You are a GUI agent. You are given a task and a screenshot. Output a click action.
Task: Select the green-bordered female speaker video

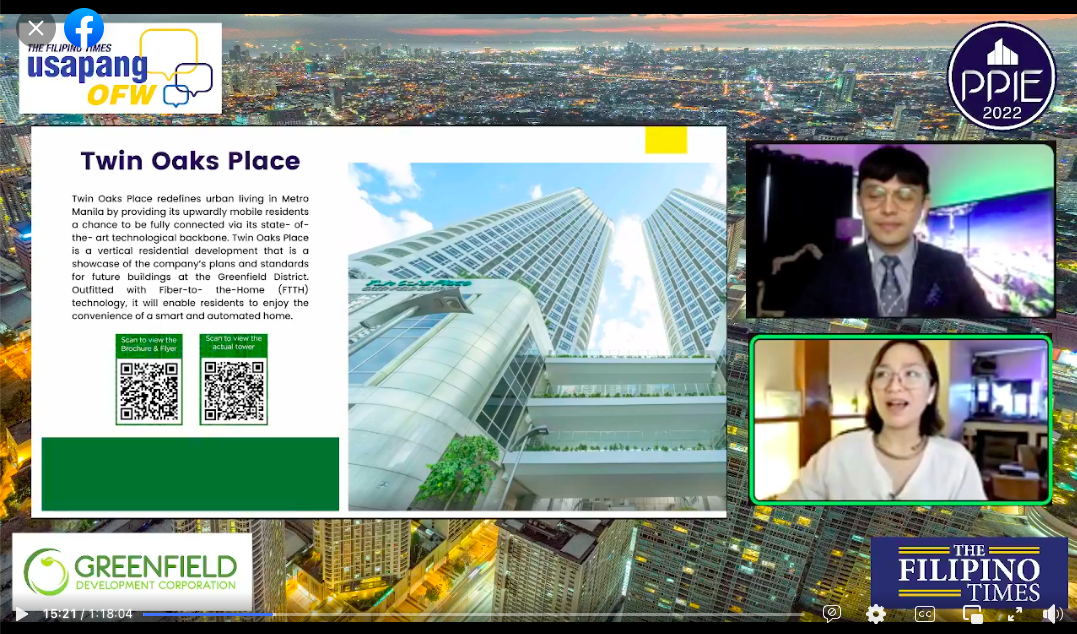pyautogui.click(x=900, y=419)
